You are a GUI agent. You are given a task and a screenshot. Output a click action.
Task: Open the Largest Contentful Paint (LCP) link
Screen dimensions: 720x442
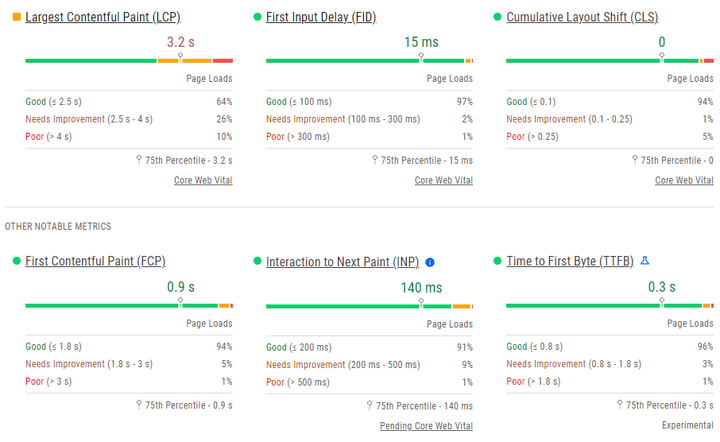pyautogui.click(x=103, y=17)
